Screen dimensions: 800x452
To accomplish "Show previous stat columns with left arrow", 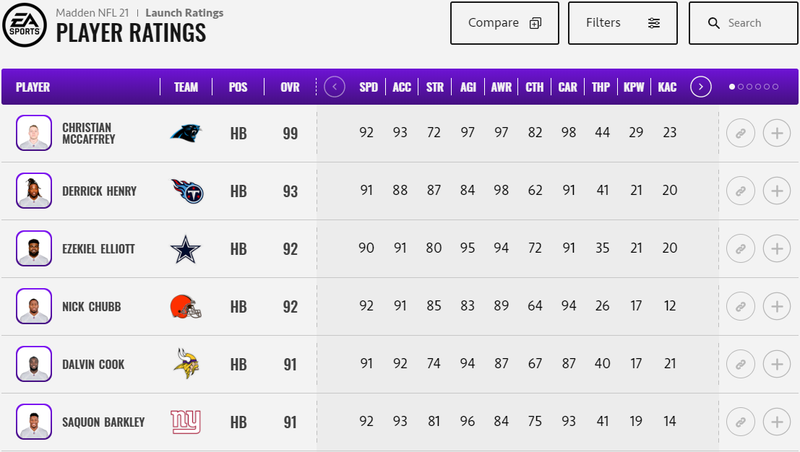I will click(335, 87).
